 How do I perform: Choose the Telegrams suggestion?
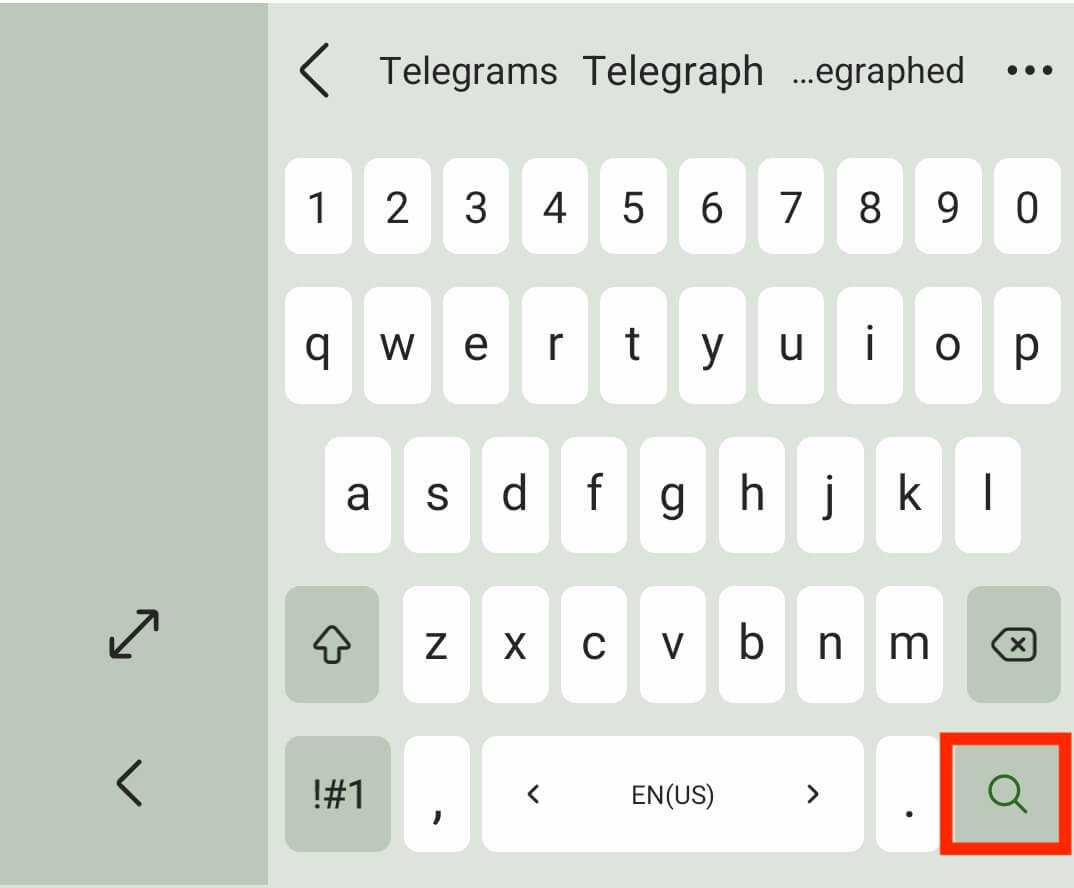point(468,72)
